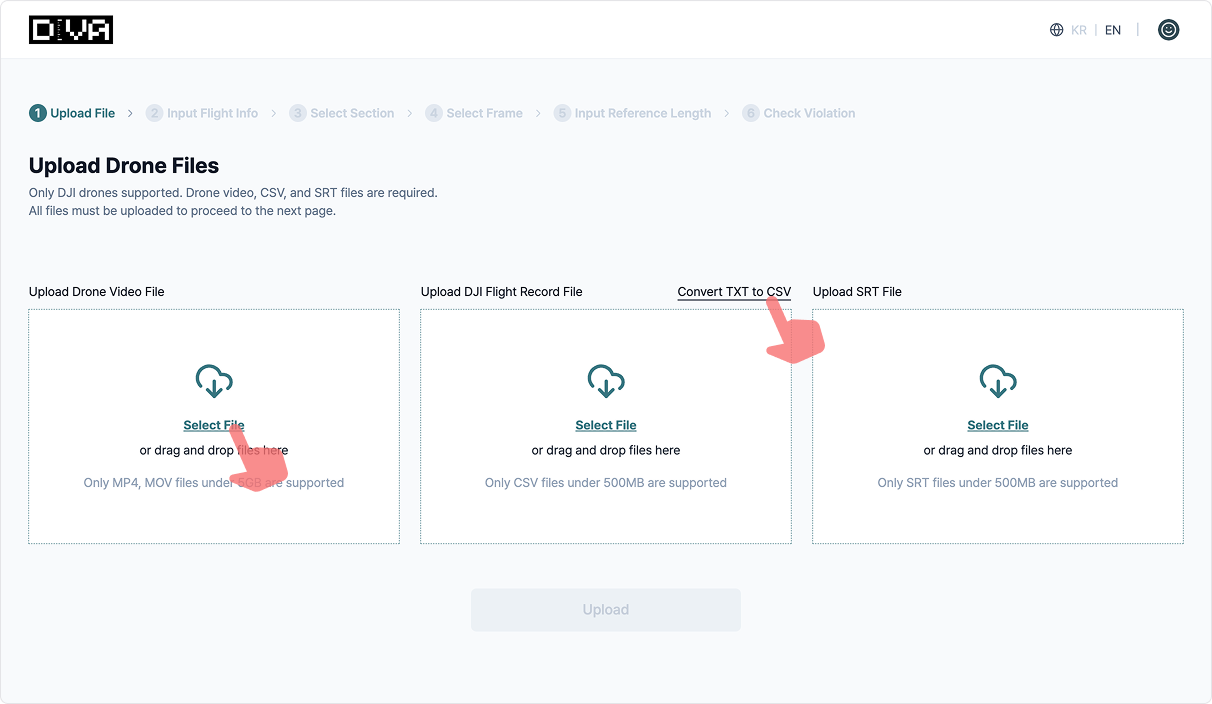Click the cloud icon in Flight Record upload box
1212x704 pixels.
[x=606, y=381]
